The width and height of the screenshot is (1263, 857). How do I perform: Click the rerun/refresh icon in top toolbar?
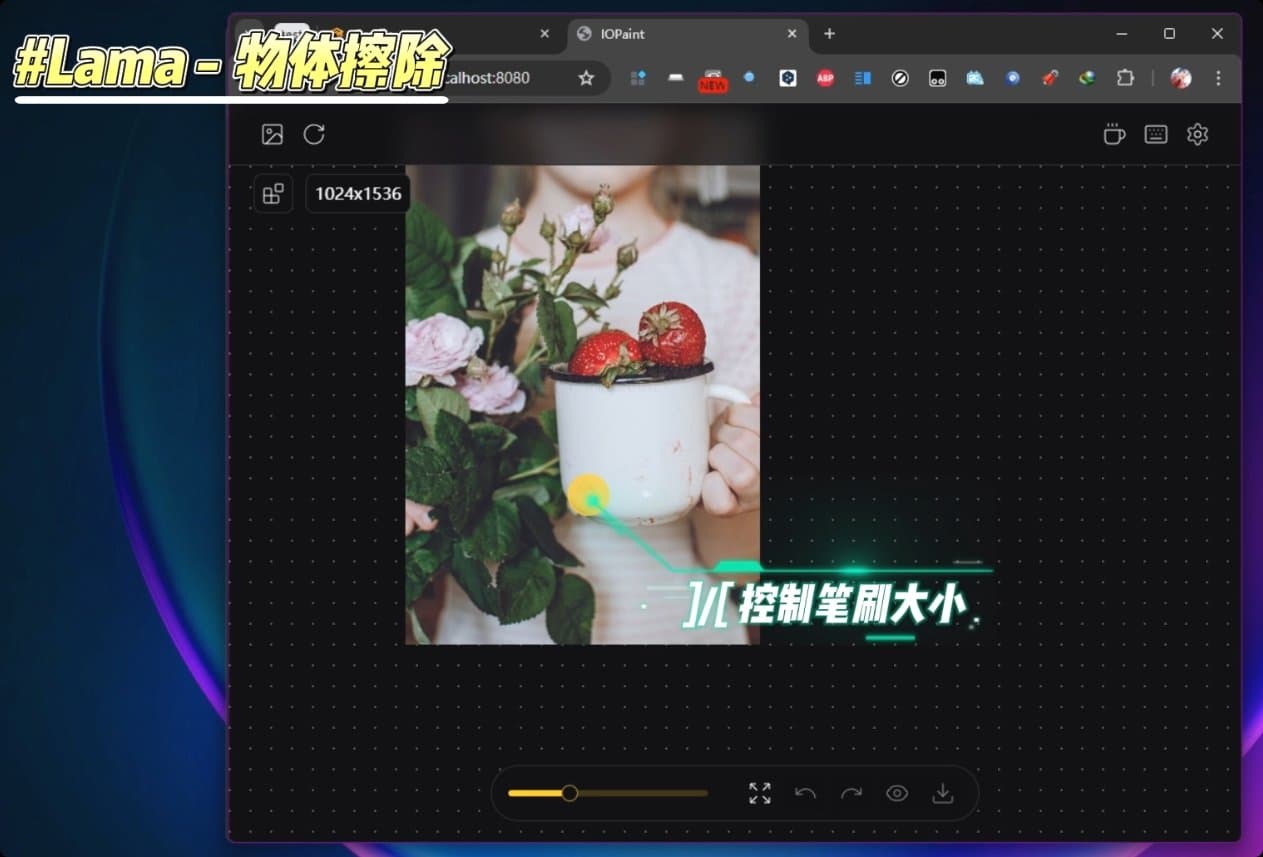314,134
